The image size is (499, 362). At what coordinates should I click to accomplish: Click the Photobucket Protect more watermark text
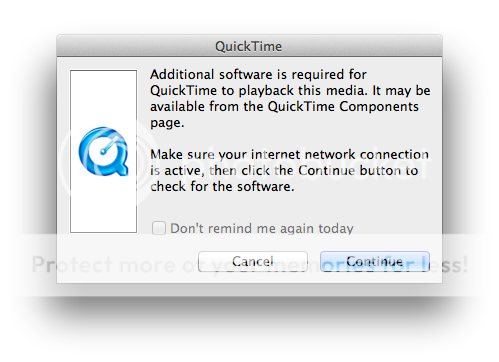click(x=249, y=265)
